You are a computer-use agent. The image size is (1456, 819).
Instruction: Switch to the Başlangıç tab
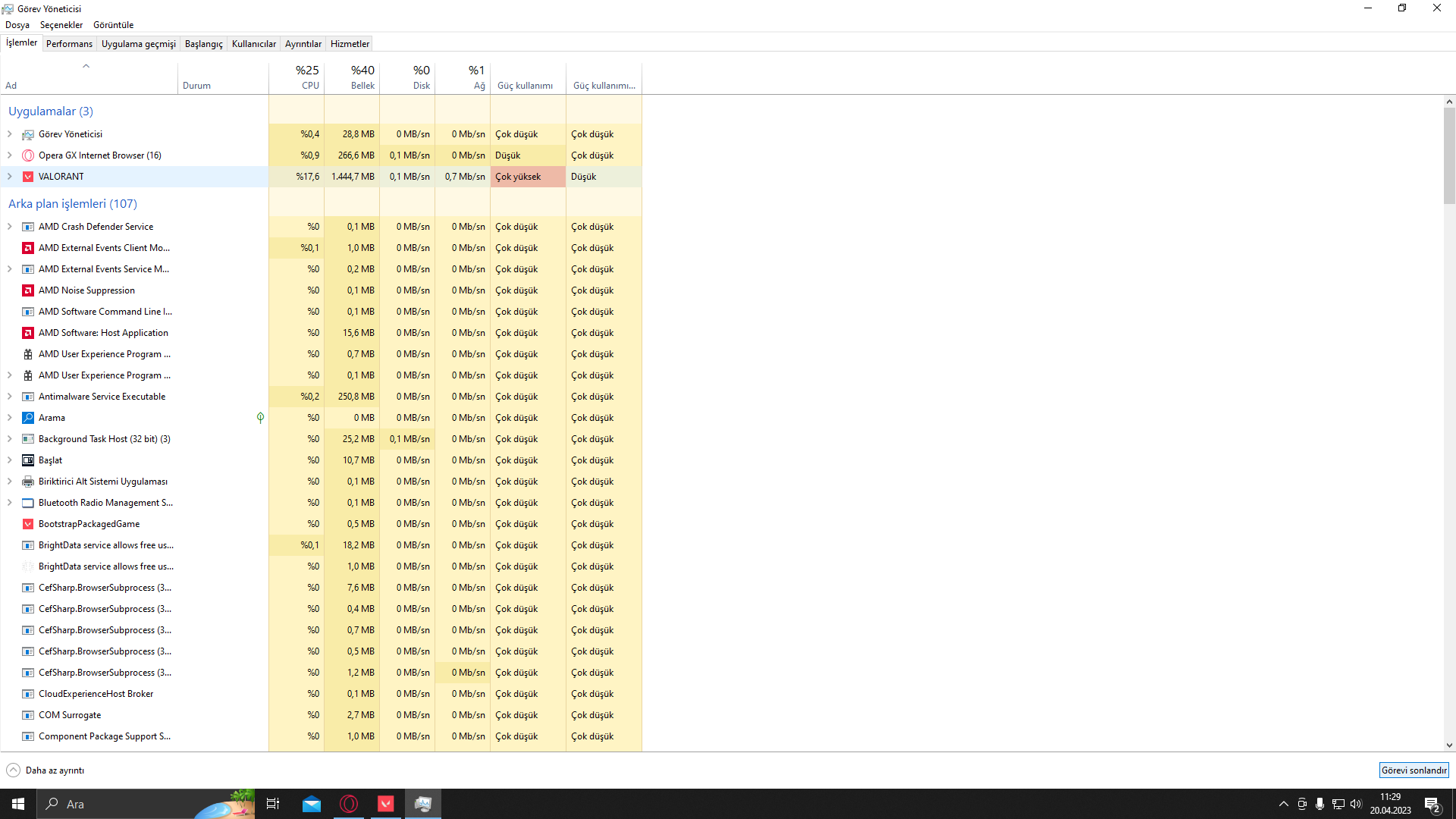tap(204, 44)
